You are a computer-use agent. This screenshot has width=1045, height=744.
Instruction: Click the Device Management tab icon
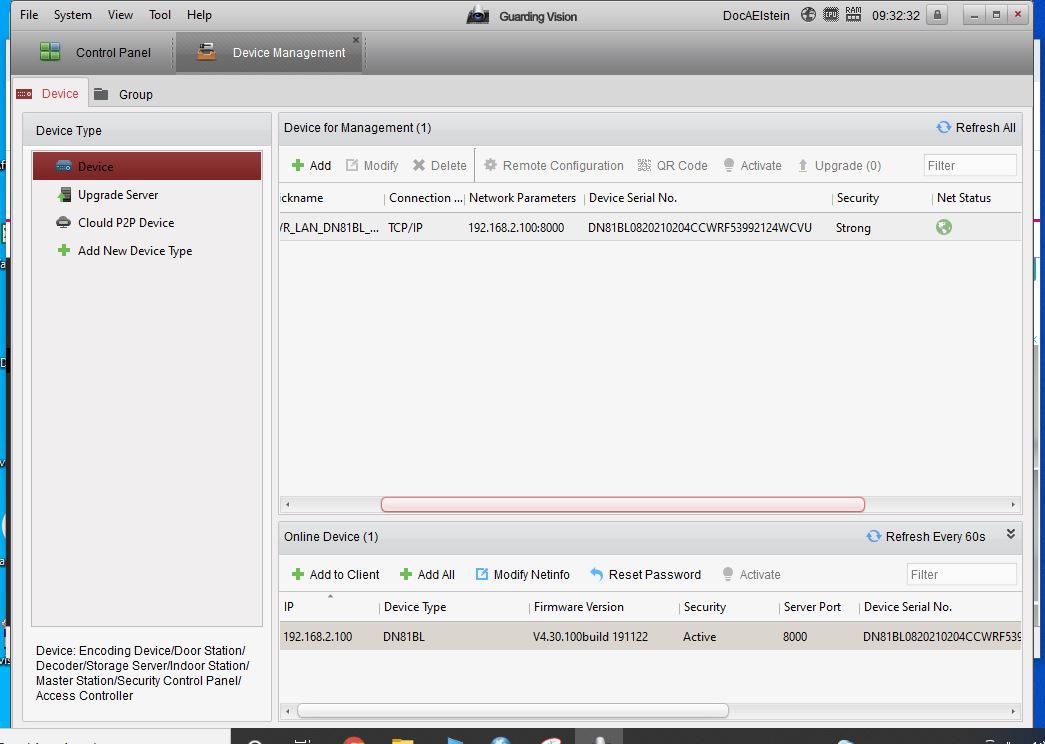pyautogui.click(x=207, y=51)
